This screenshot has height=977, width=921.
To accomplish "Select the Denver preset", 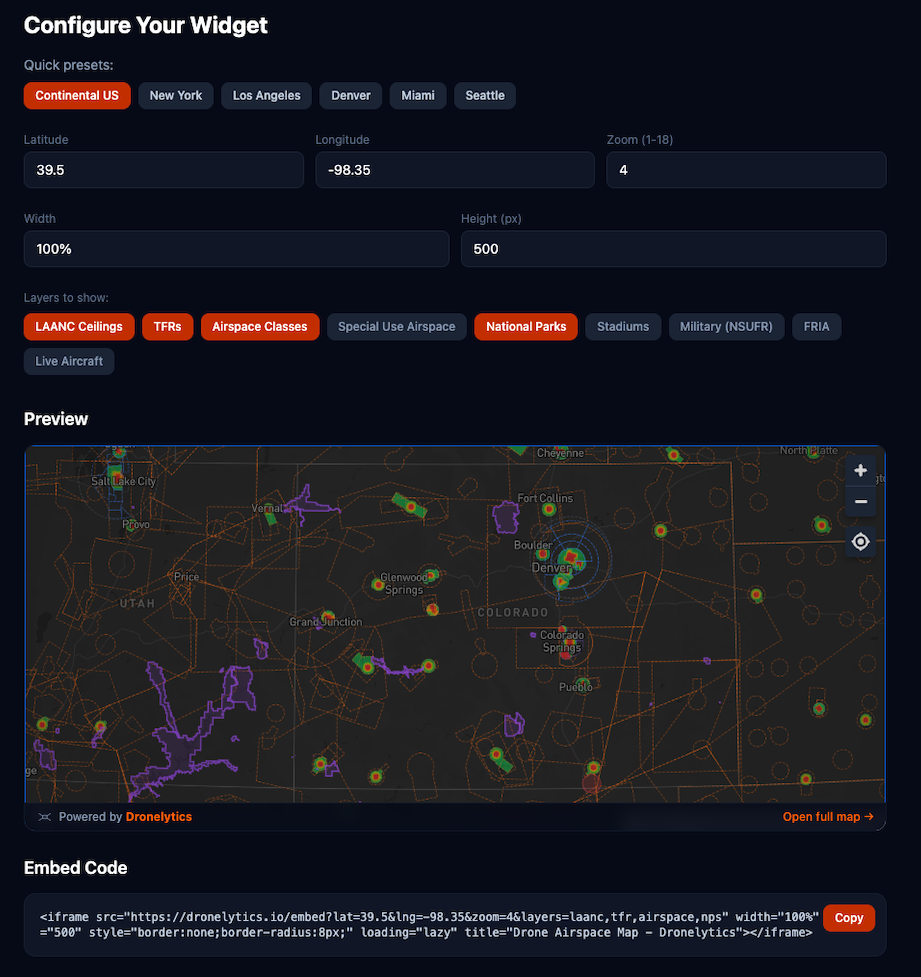I will click(351, 95).
